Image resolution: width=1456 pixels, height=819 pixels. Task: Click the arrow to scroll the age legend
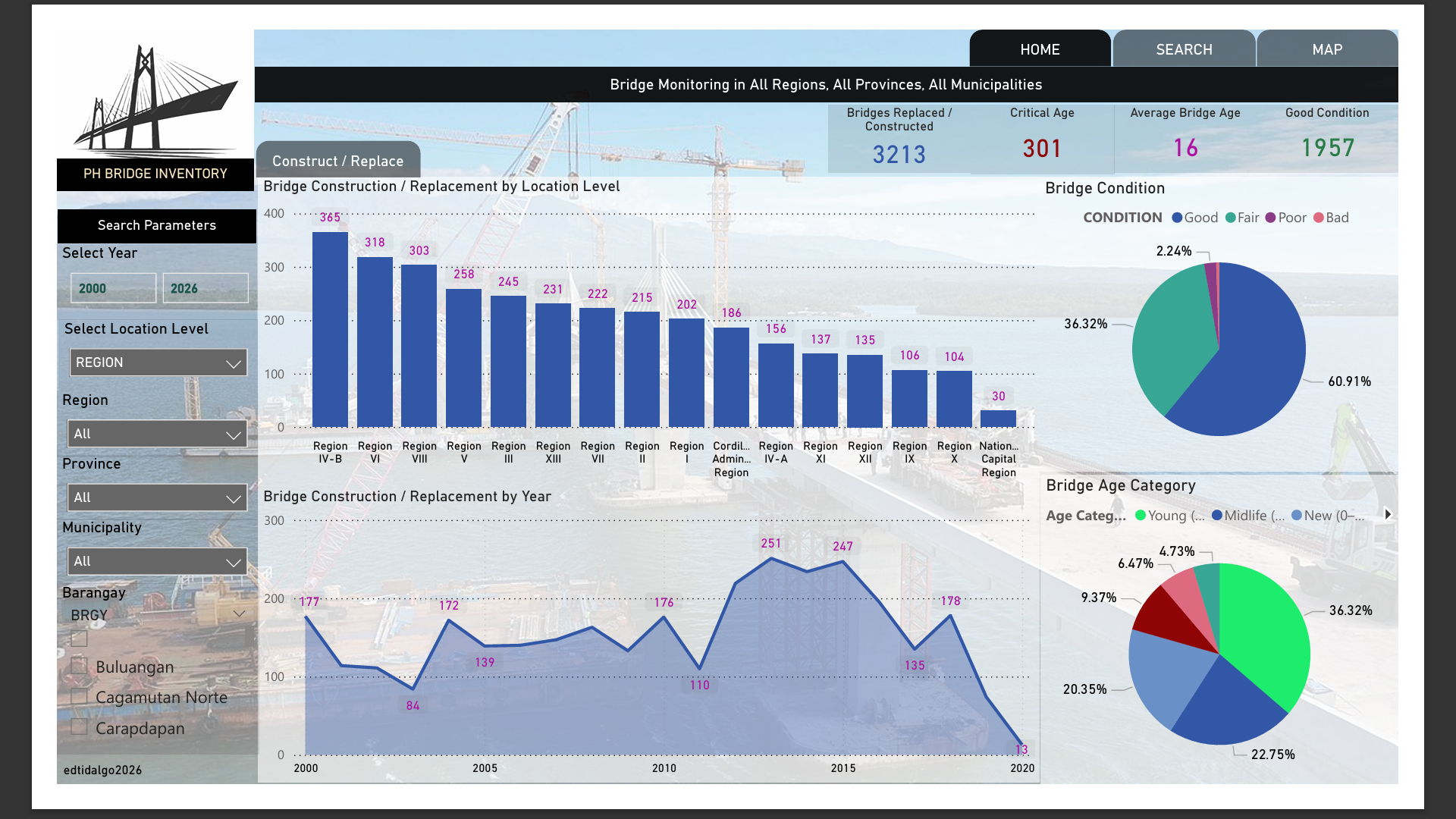(1389, 514)
